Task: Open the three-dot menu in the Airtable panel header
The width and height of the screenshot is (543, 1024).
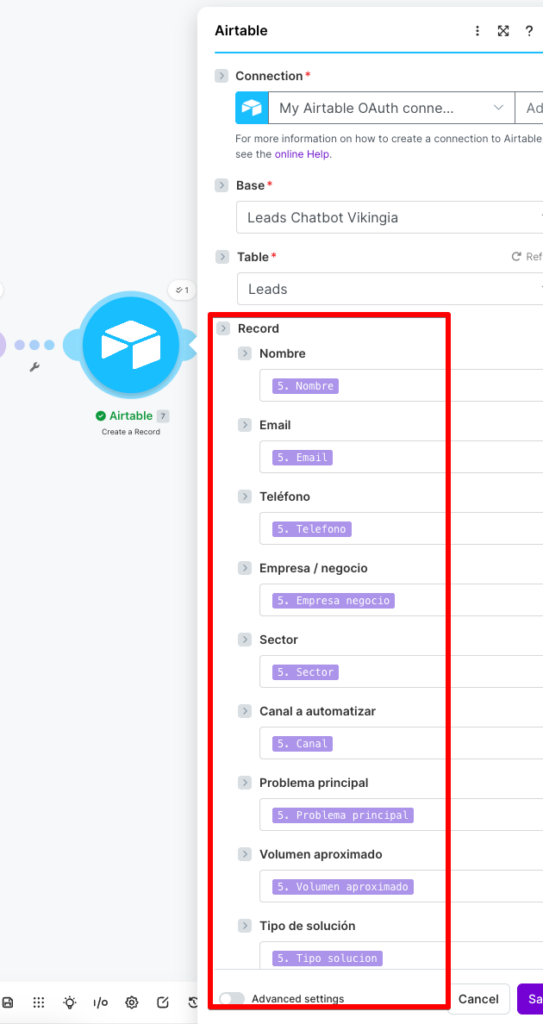Action: click(x=478, y=31)
